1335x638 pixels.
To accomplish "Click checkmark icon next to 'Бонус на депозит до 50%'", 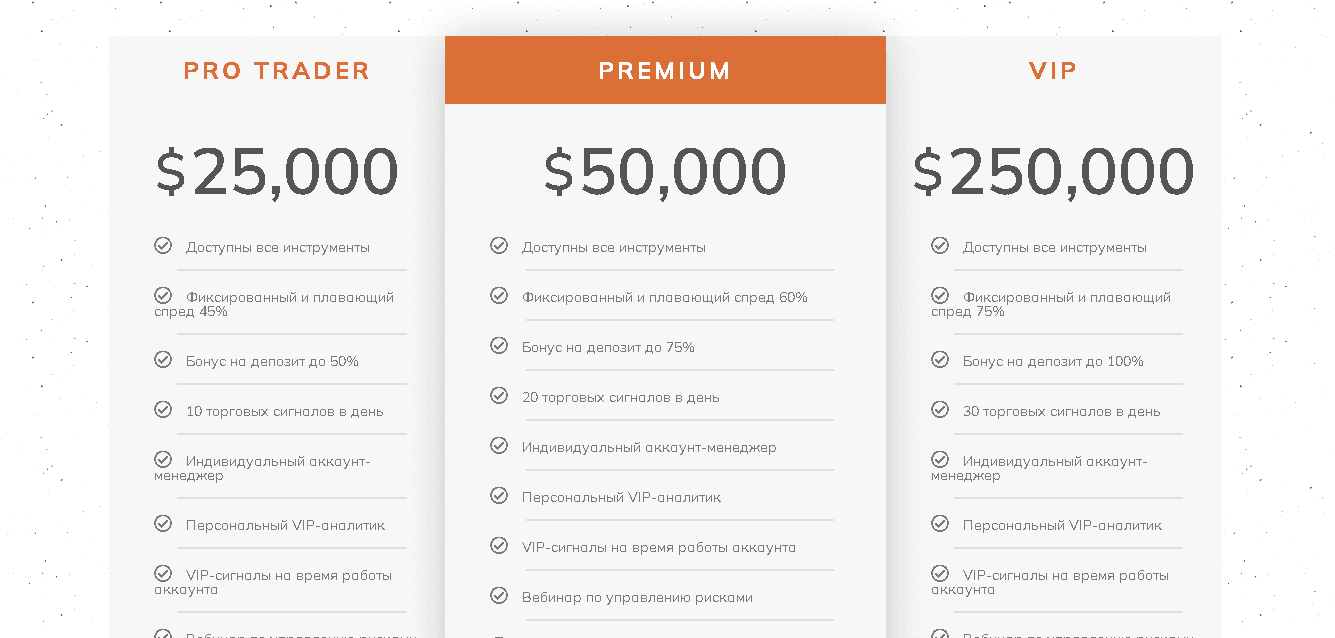I will click(163, 359).
